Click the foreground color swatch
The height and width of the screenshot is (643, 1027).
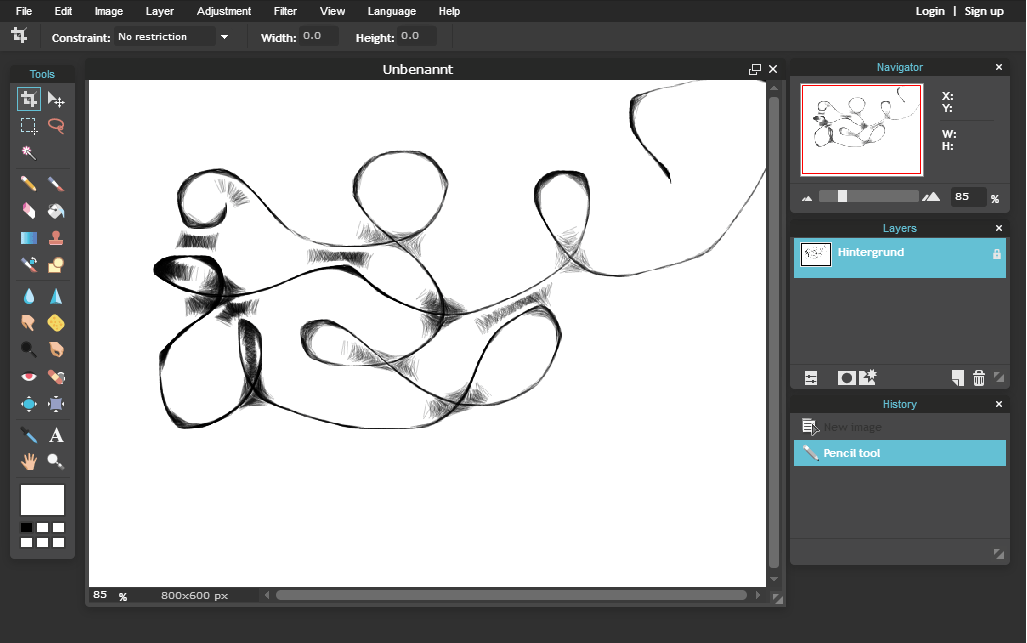tap(42, 499)
